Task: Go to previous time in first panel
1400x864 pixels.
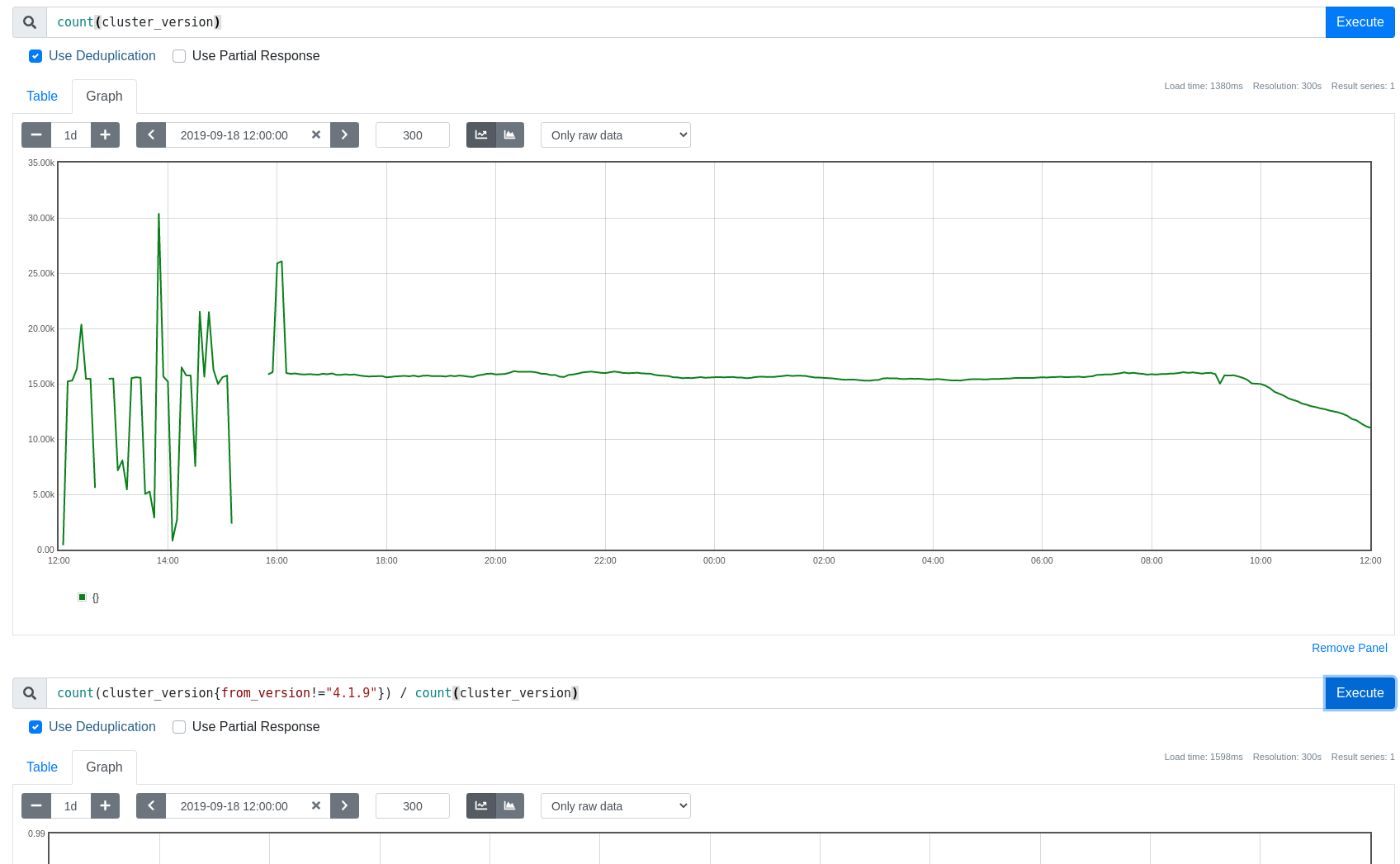Action: [151, 135]
